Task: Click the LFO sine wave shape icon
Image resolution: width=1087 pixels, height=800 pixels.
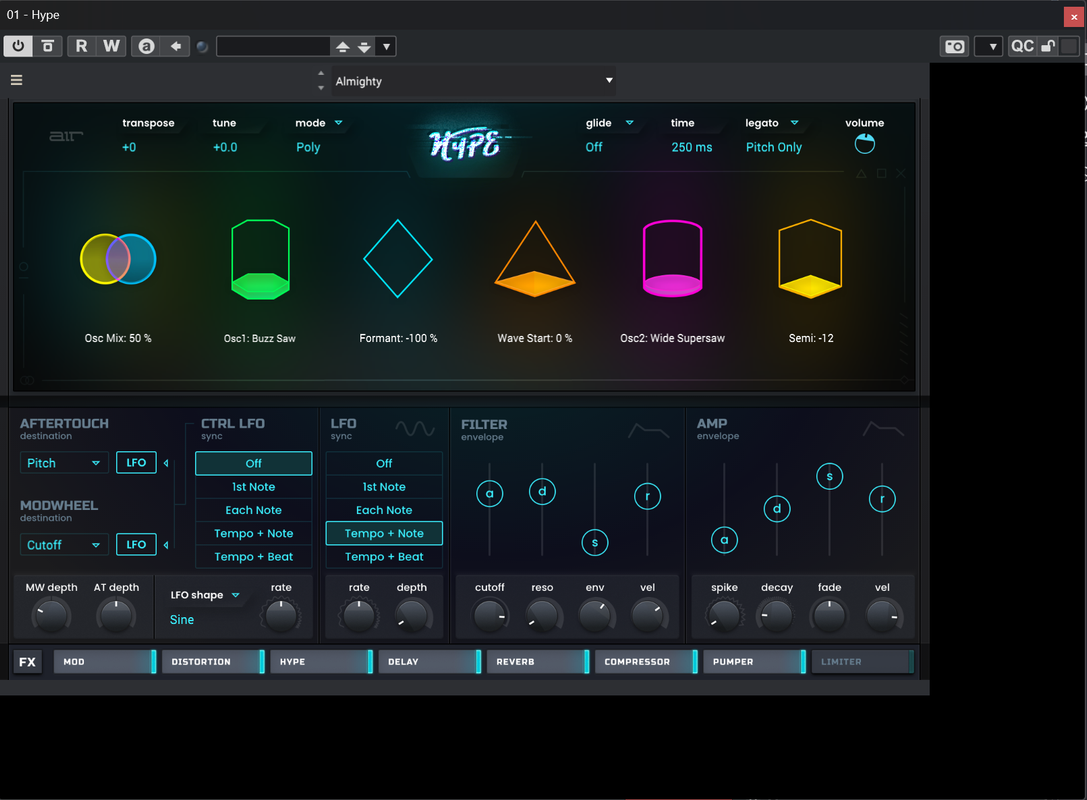Action: point(415,429)
